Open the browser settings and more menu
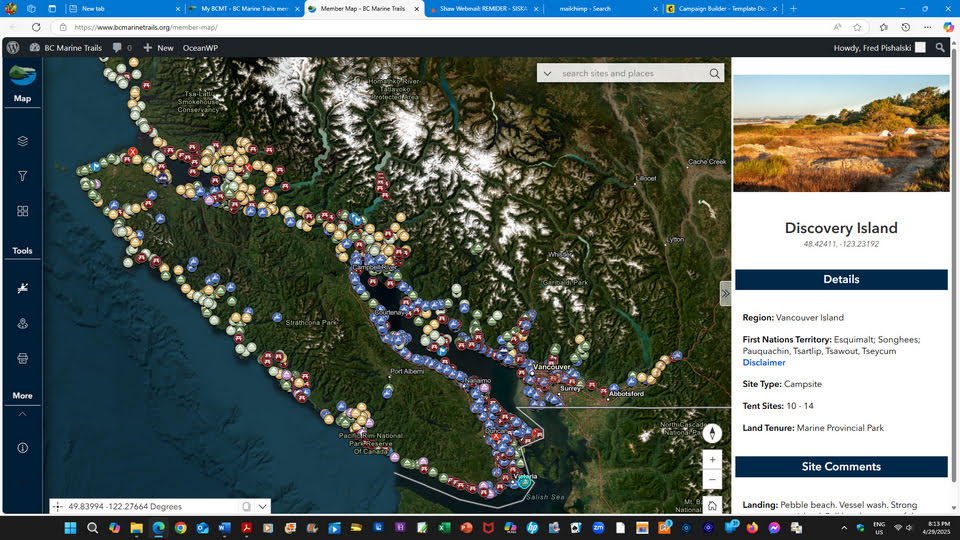 [928, 27]
